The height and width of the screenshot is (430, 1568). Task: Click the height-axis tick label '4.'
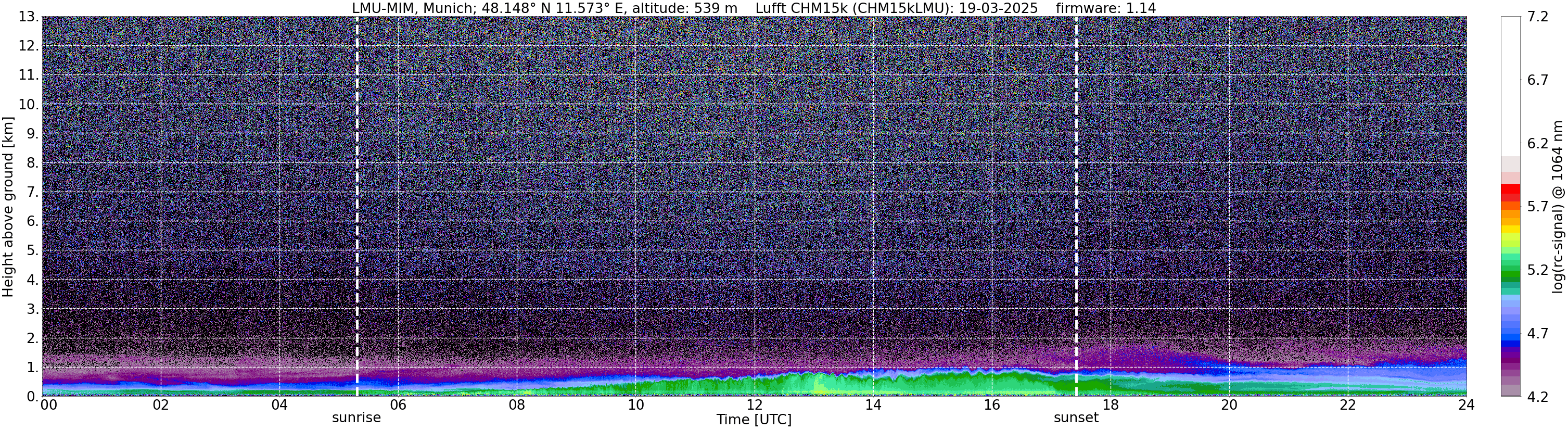(x=33, y=280)
